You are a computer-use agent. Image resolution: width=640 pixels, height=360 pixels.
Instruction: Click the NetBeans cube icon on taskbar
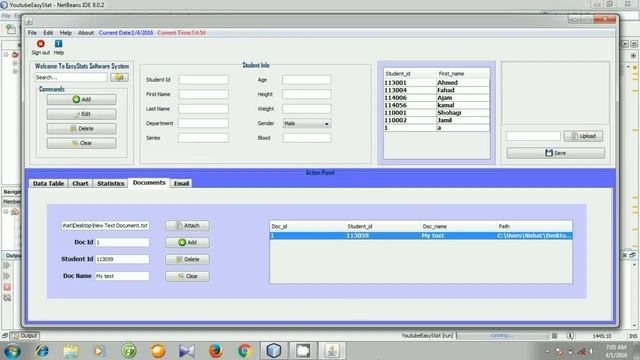[x=274, y=351]
